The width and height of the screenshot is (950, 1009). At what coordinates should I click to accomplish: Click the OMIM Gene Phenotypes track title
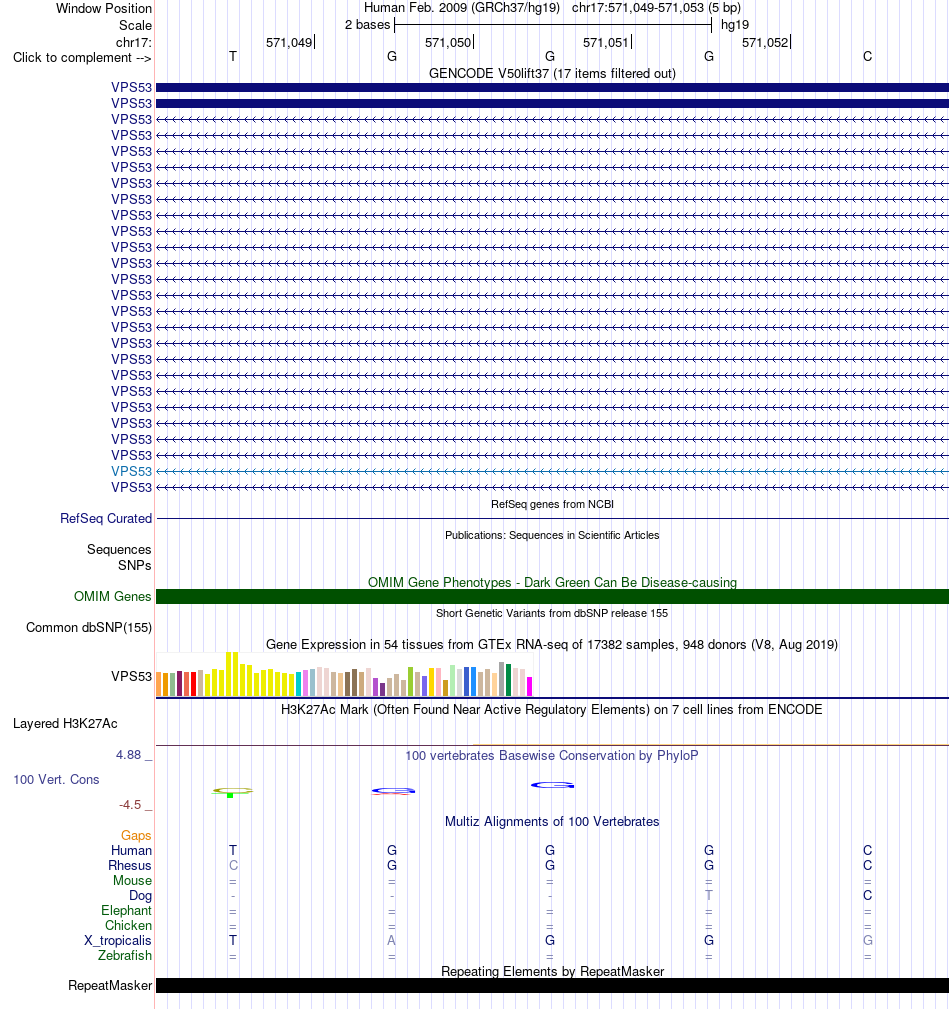point(552,582)
